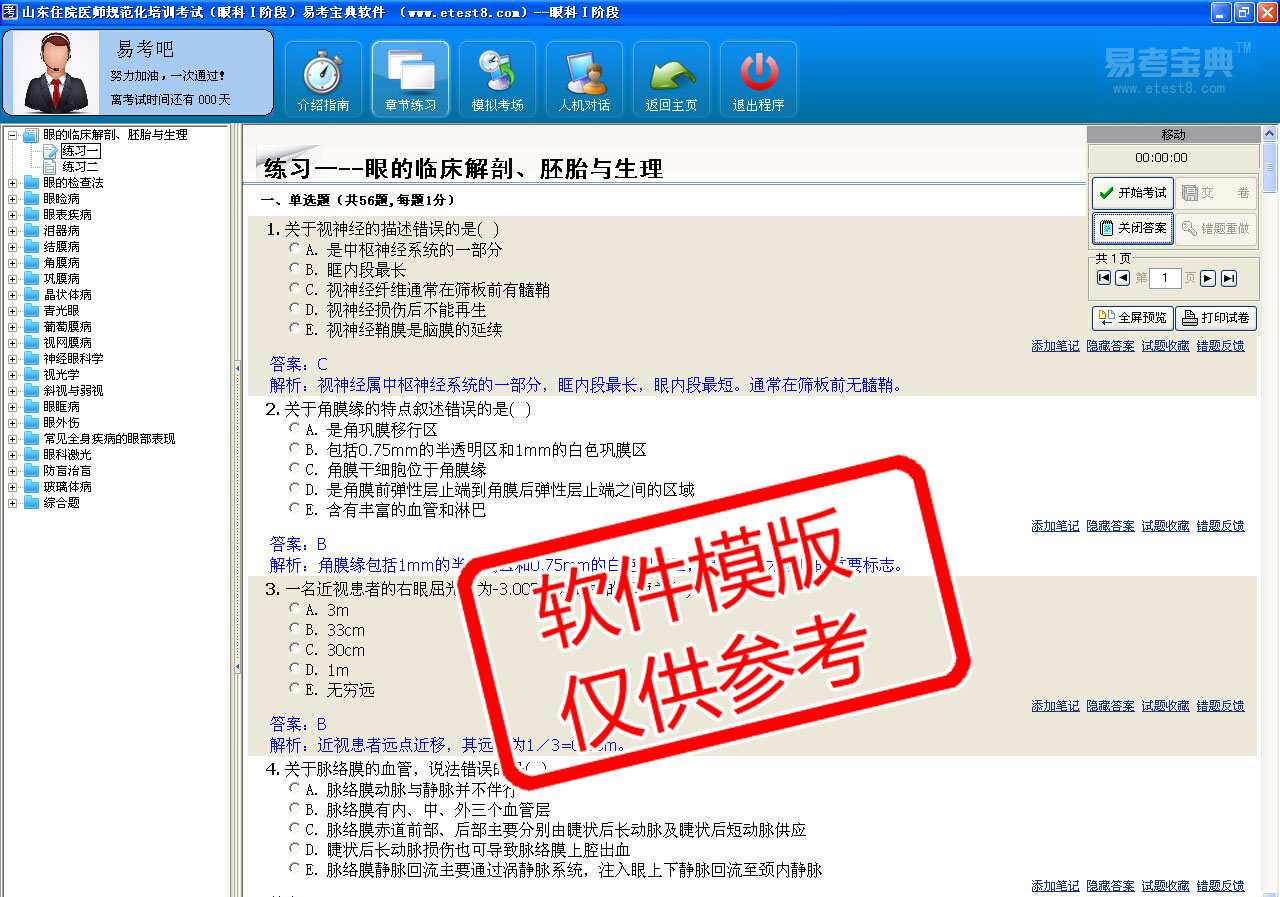Screen dimensions: 1280x897
Task: Open 练习二 in the chapter tree
Action: tap(80, 167)
